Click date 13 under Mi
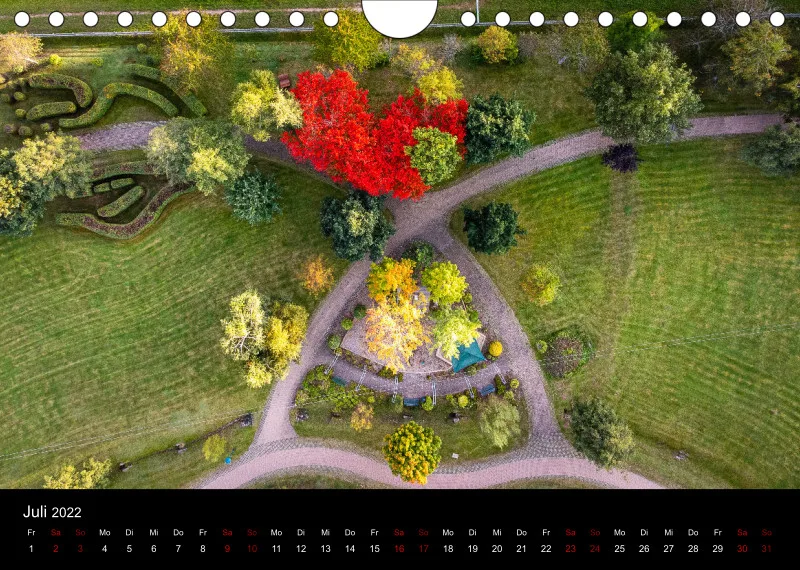Image resolution: width=800 pixels, height=570 pixels. coord(326,549)
